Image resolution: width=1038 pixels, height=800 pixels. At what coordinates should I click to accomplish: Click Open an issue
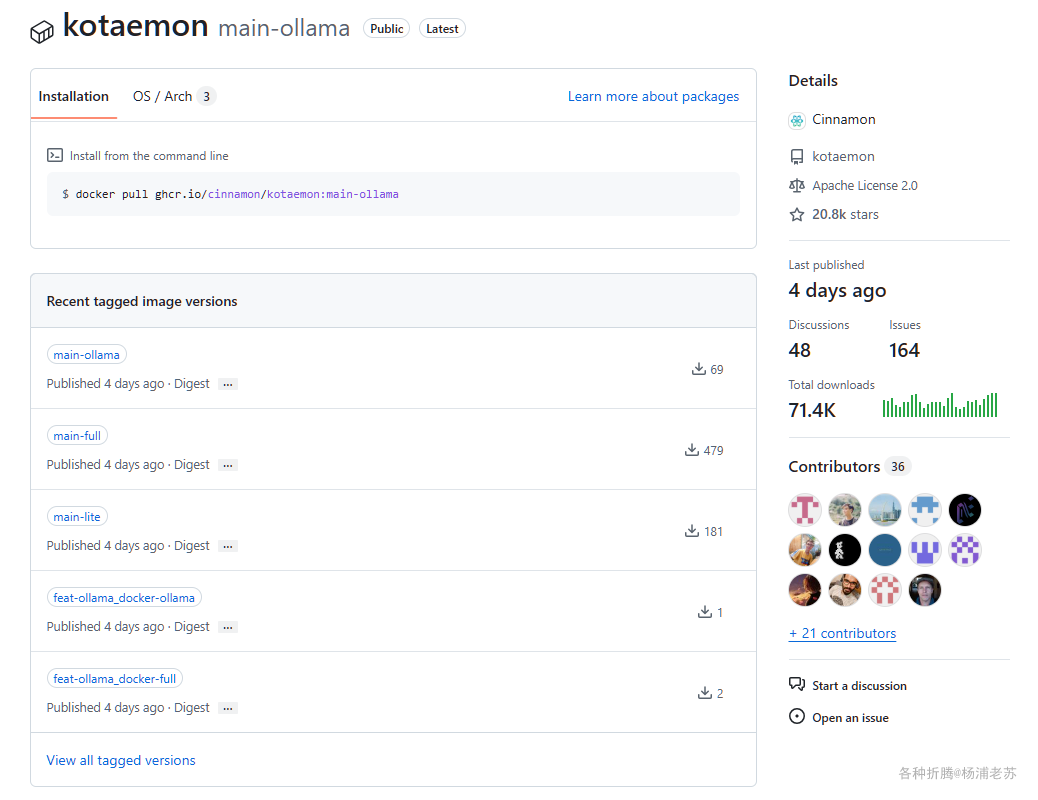point(850,718)
